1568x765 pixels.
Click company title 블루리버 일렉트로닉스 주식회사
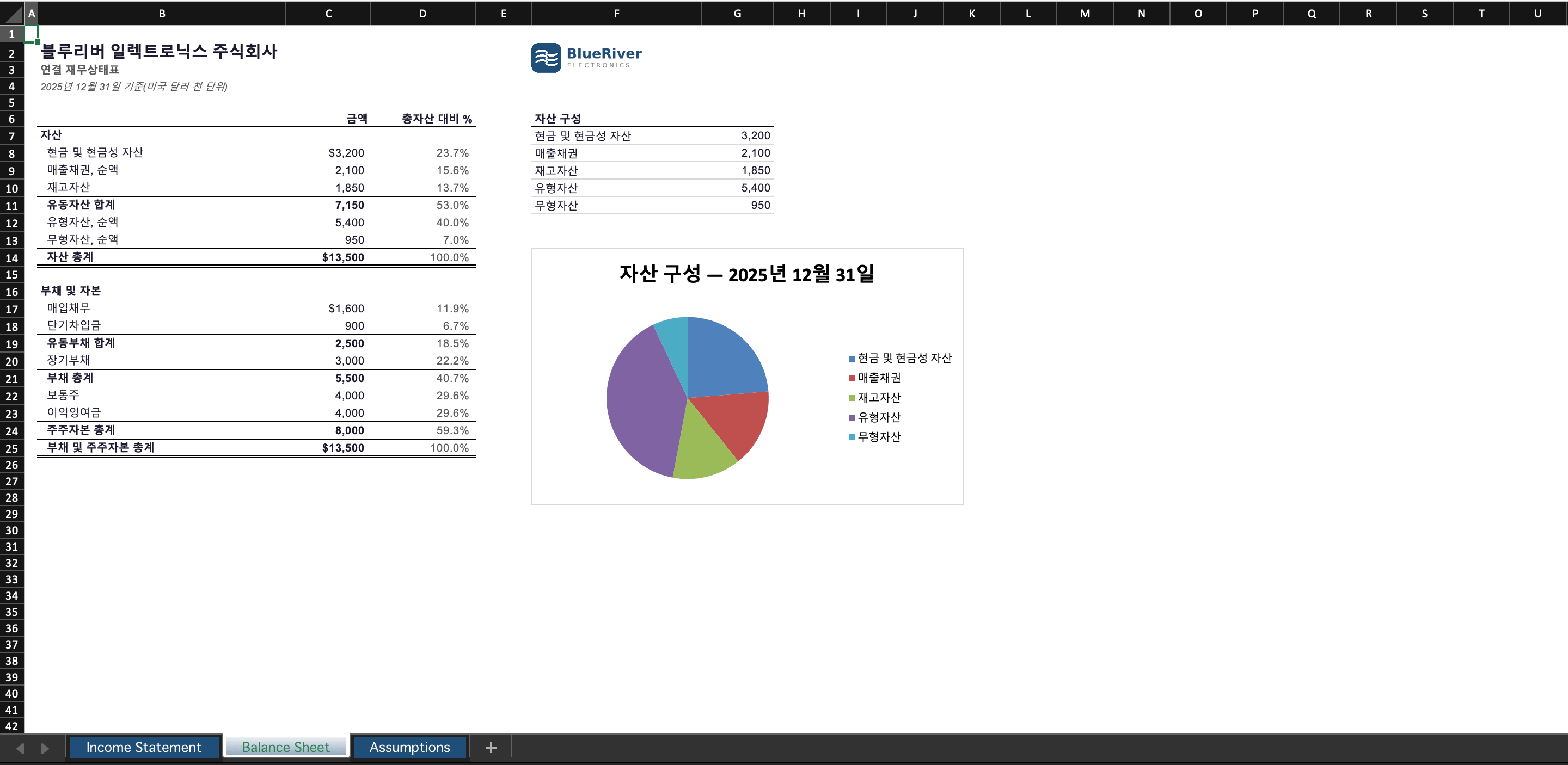159,51
